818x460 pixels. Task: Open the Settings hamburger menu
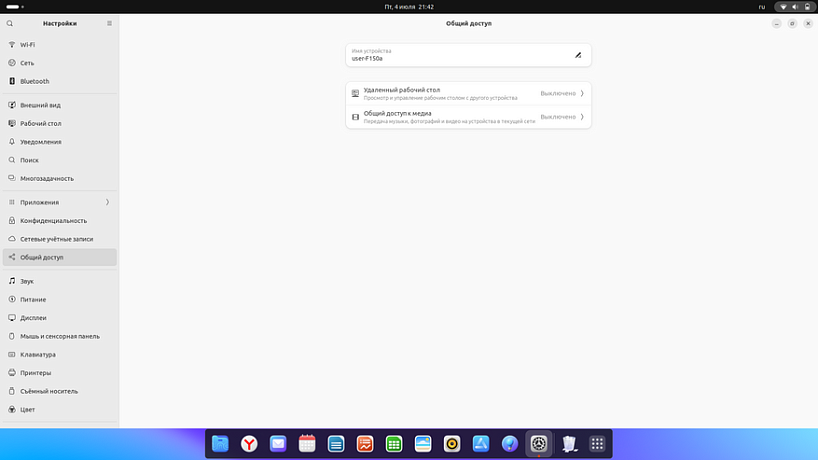coord(110,23)
